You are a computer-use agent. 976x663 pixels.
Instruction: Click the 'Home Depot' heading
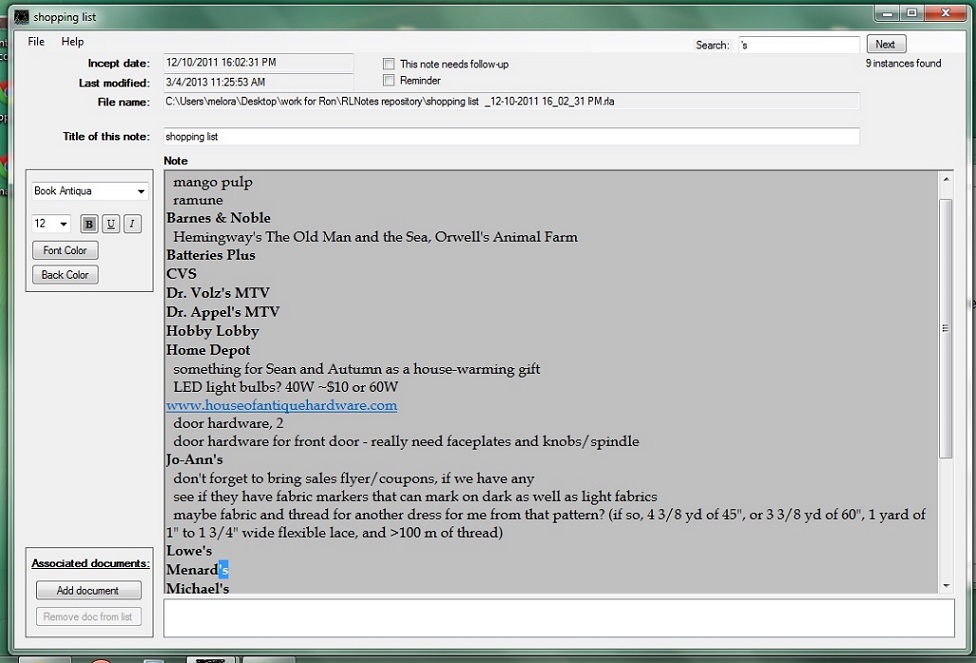(x=208, y=350)
